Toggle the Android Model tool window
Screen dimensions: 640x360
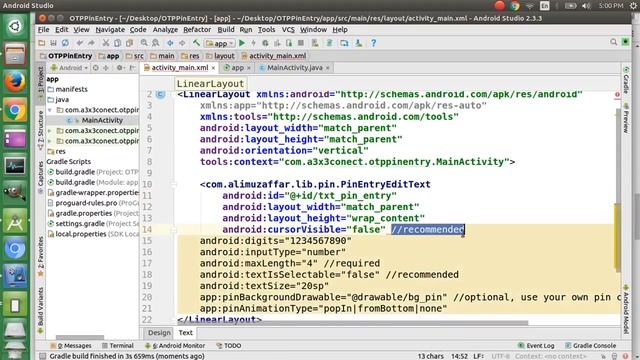click(x=626, y=309)
